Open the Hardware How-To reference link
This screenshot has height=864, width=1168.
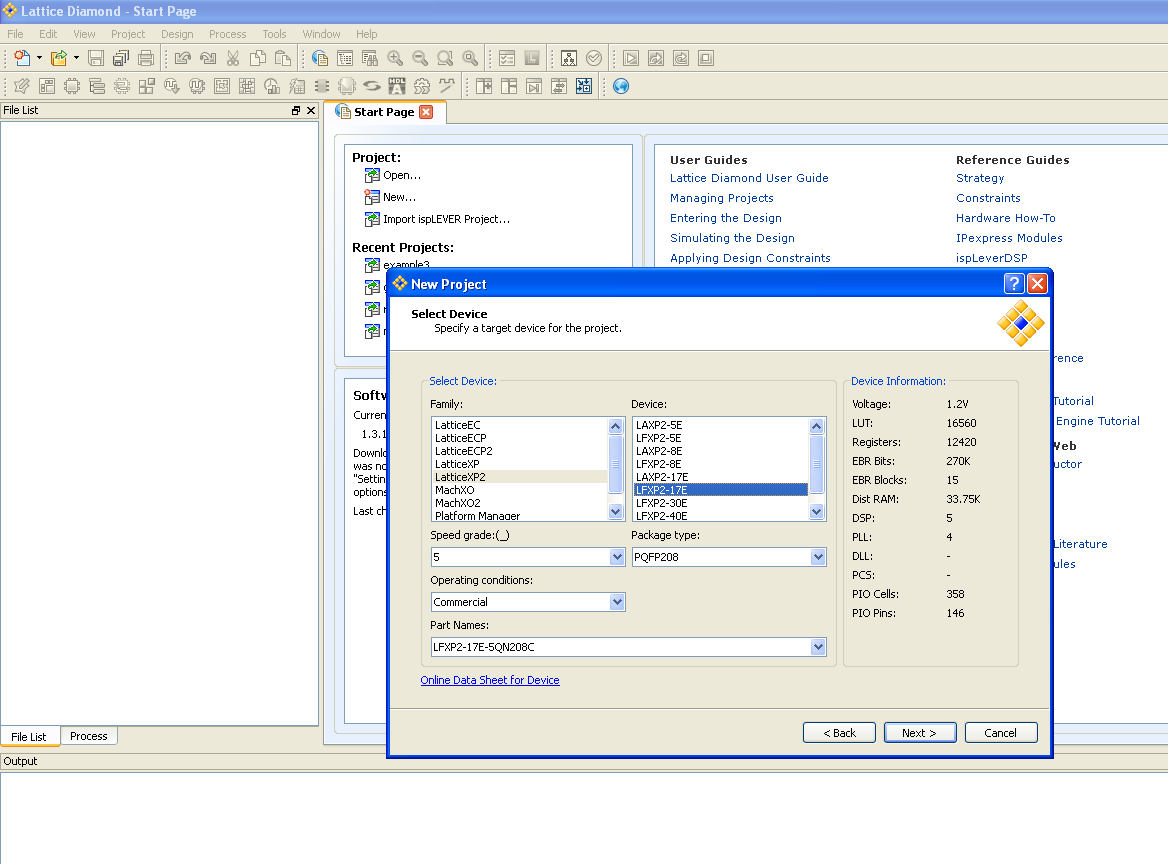coord(1006,218)
